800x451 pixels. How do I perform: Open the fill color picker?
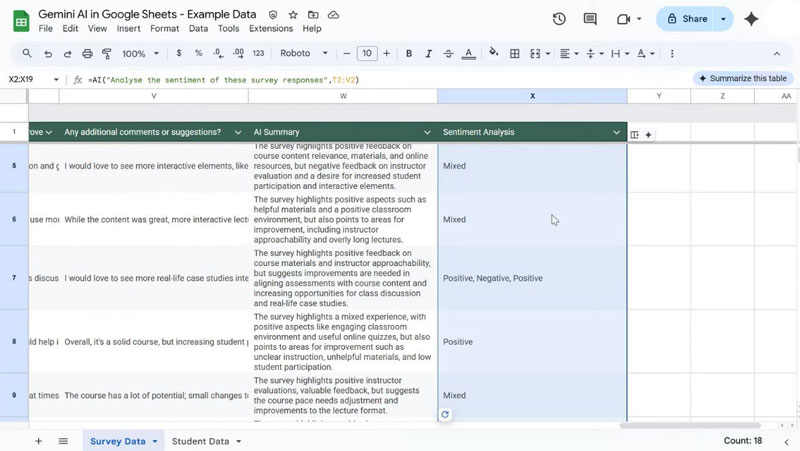(493, 53)
